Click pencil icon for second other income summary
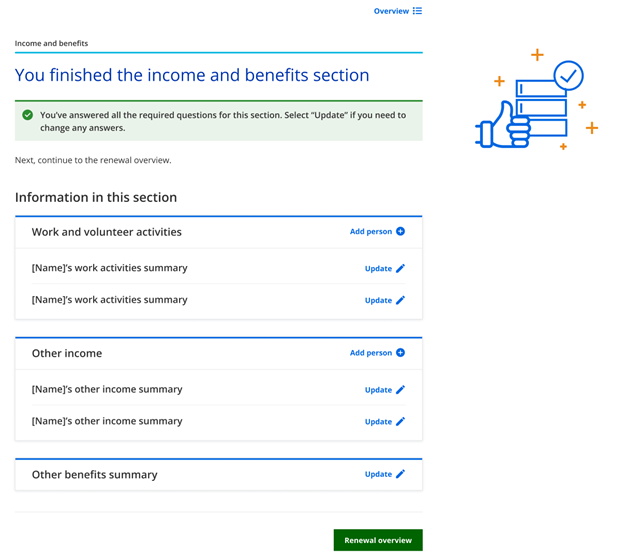 click(x=401, y=422)
